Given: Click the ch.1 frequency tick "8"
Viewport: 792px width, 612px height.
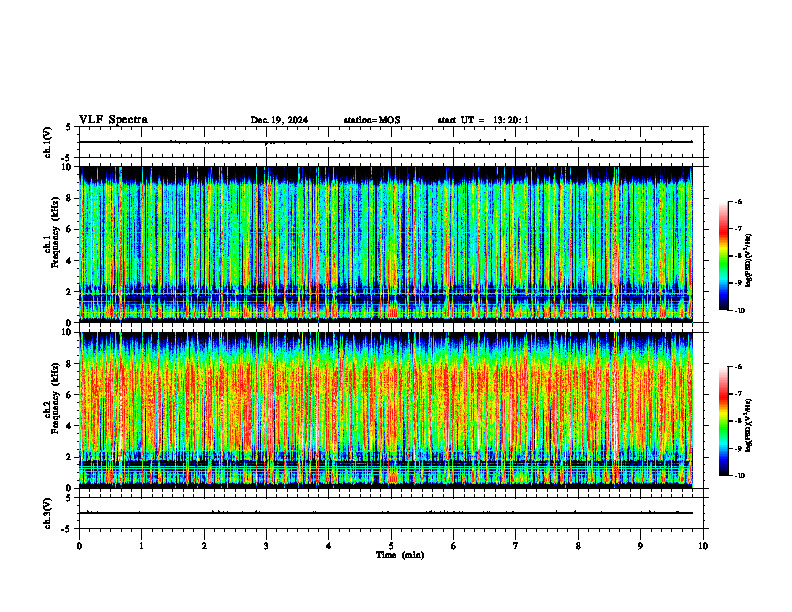Looking at the screenshot, I should [x=69, y=198].
